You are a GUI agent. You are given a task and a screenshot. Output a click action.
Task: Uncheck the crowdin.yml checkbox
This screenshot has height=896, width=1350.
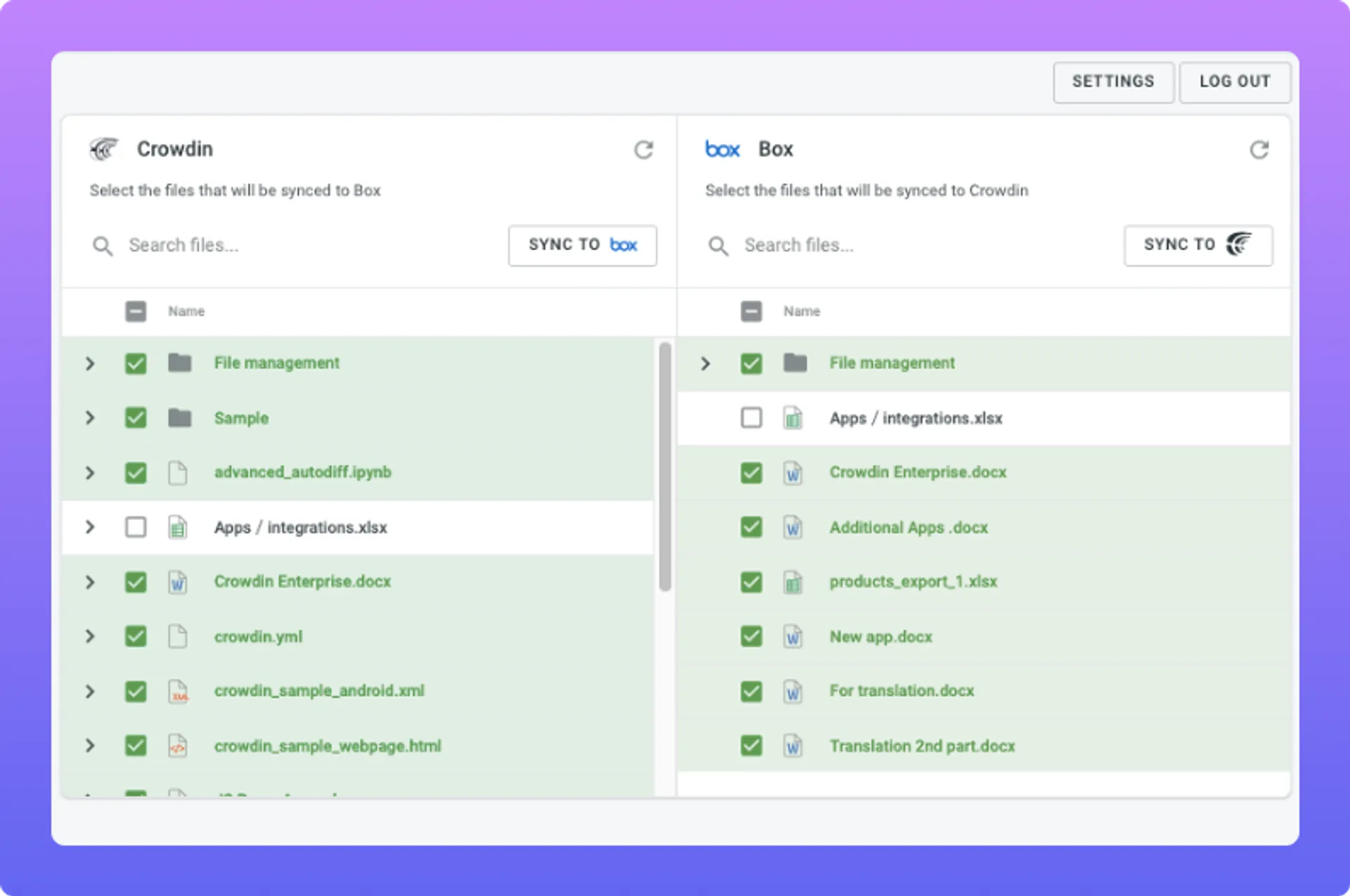coord(136,637)
